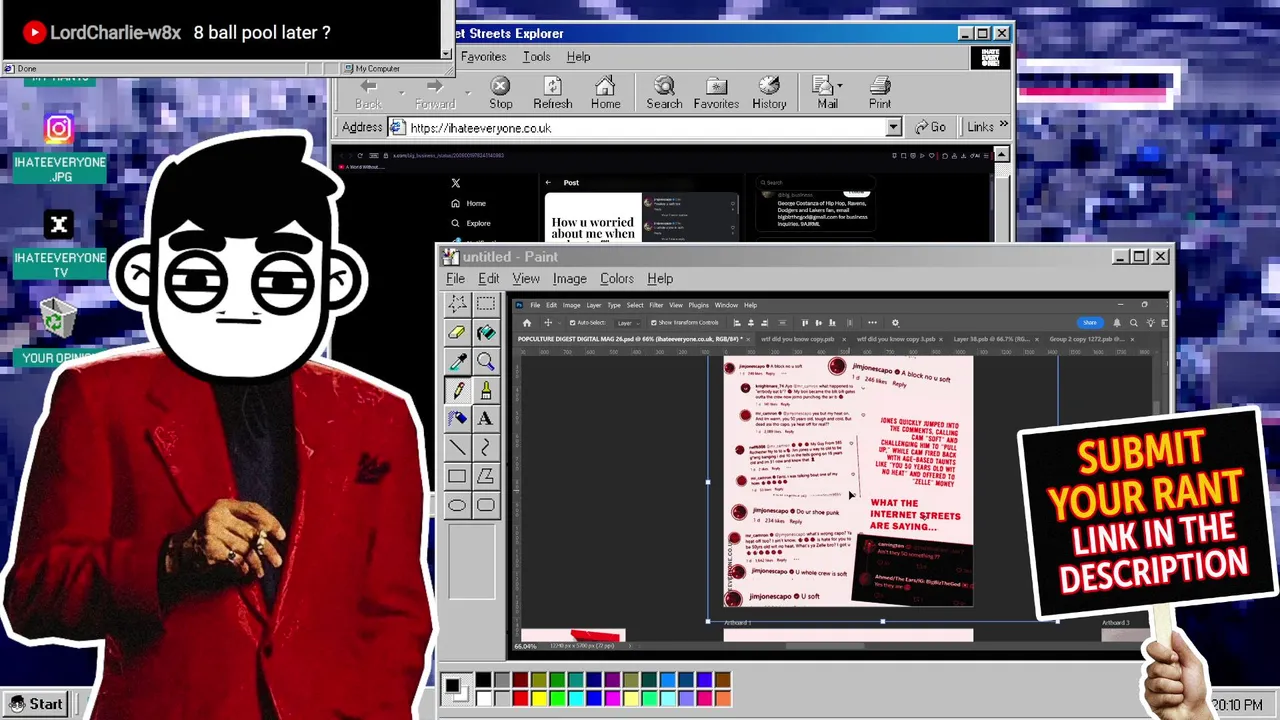This screenshot has height=720, width=1280.
Task: Click the browser address input field
Action: (x=646, y=128)
